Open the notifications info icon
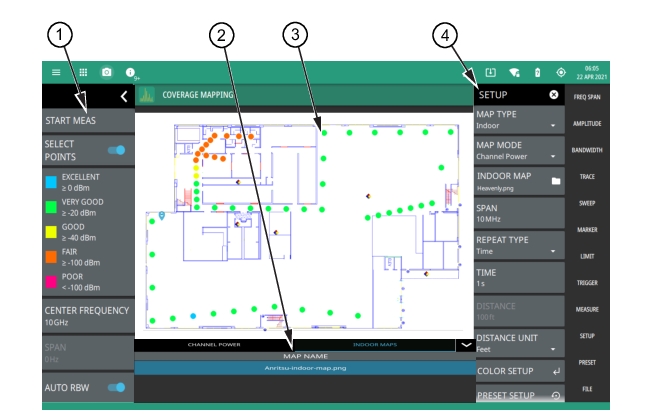The width and height of the screenshot is (654, 414). (131, 73)
